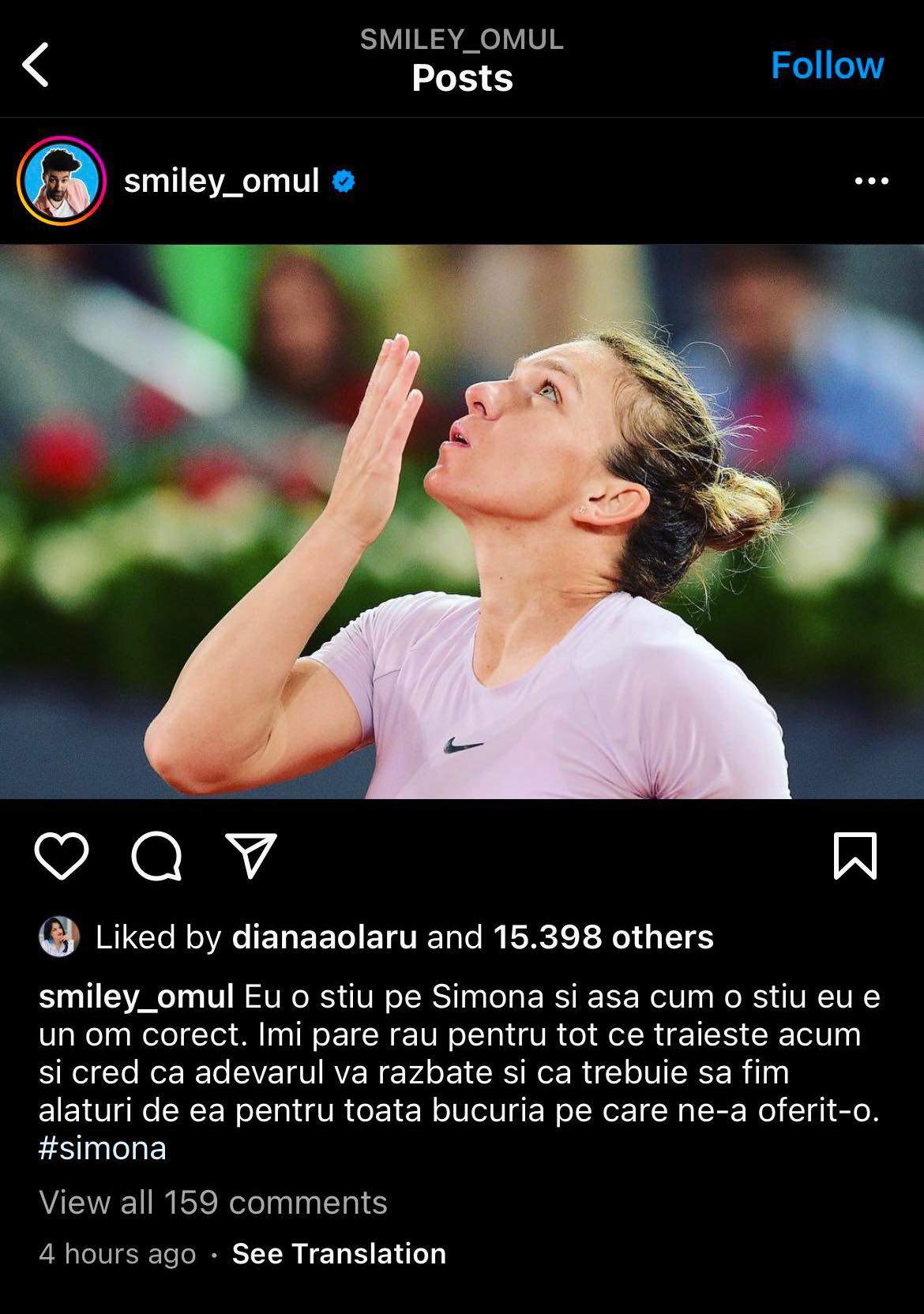Share the post with the paper plane icon
This screenshot has width=924, height=1314.
(251, 855)
